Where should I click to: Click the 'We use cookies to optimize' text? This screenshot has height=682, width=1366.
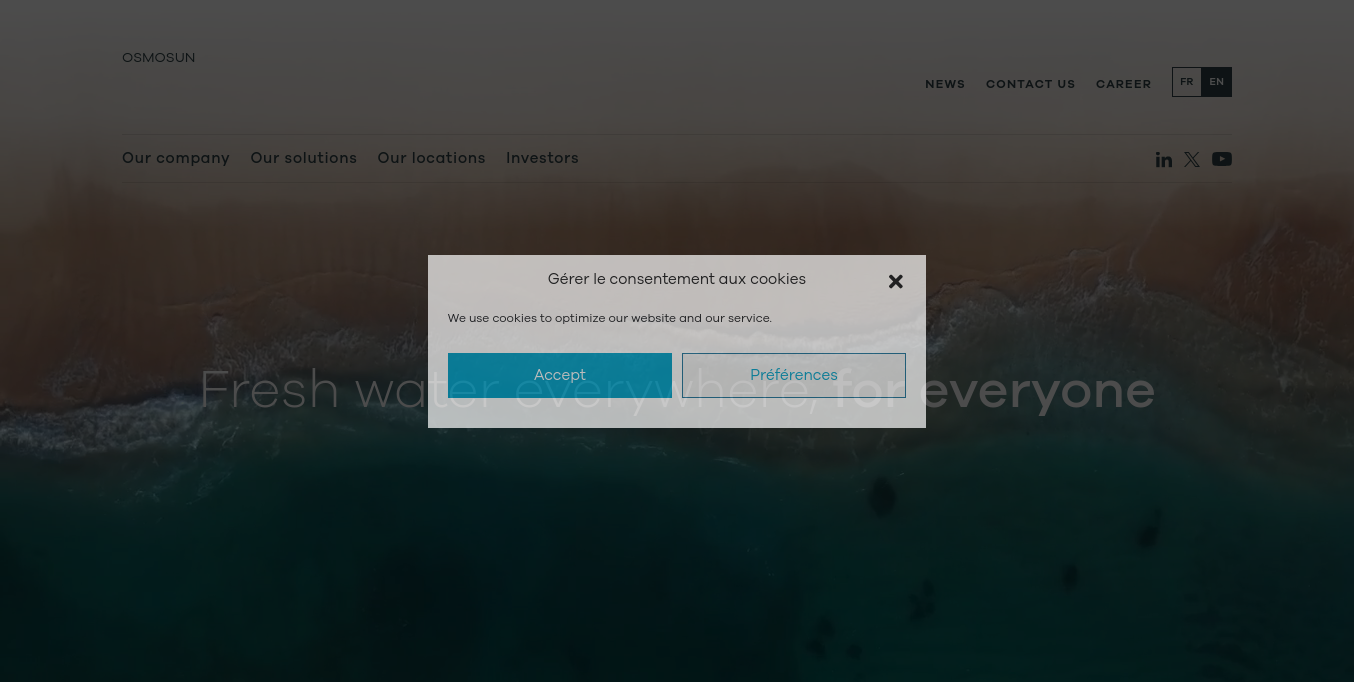(610, 318)
